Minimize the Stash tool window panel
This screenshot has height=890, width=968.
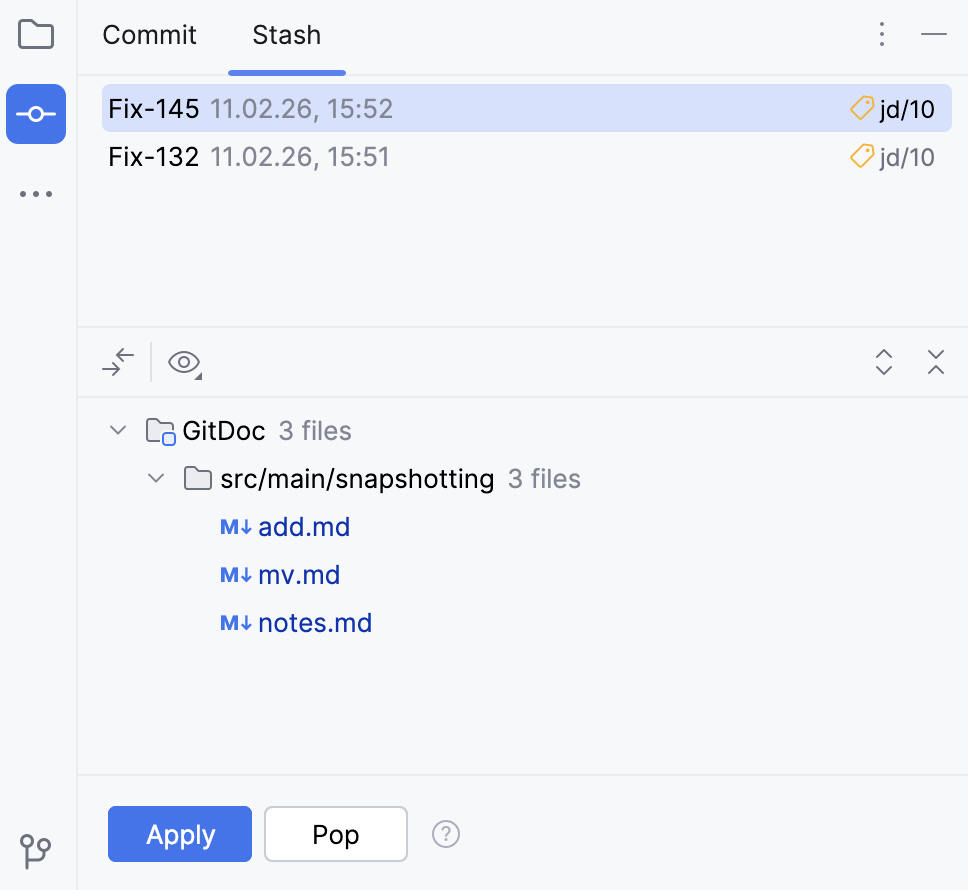point(934,35)
